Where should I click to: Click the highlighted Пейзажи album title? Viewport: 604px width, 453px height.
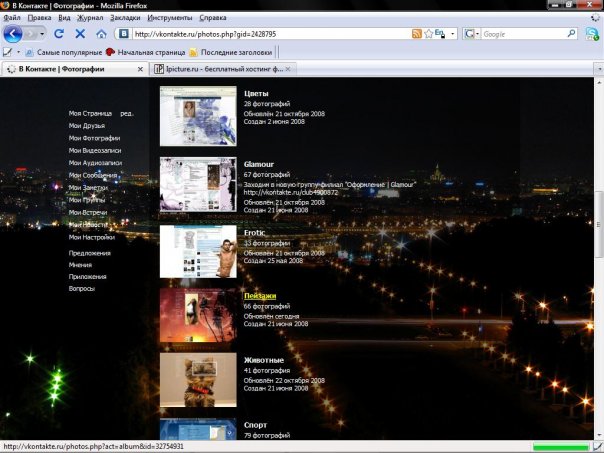260,296
